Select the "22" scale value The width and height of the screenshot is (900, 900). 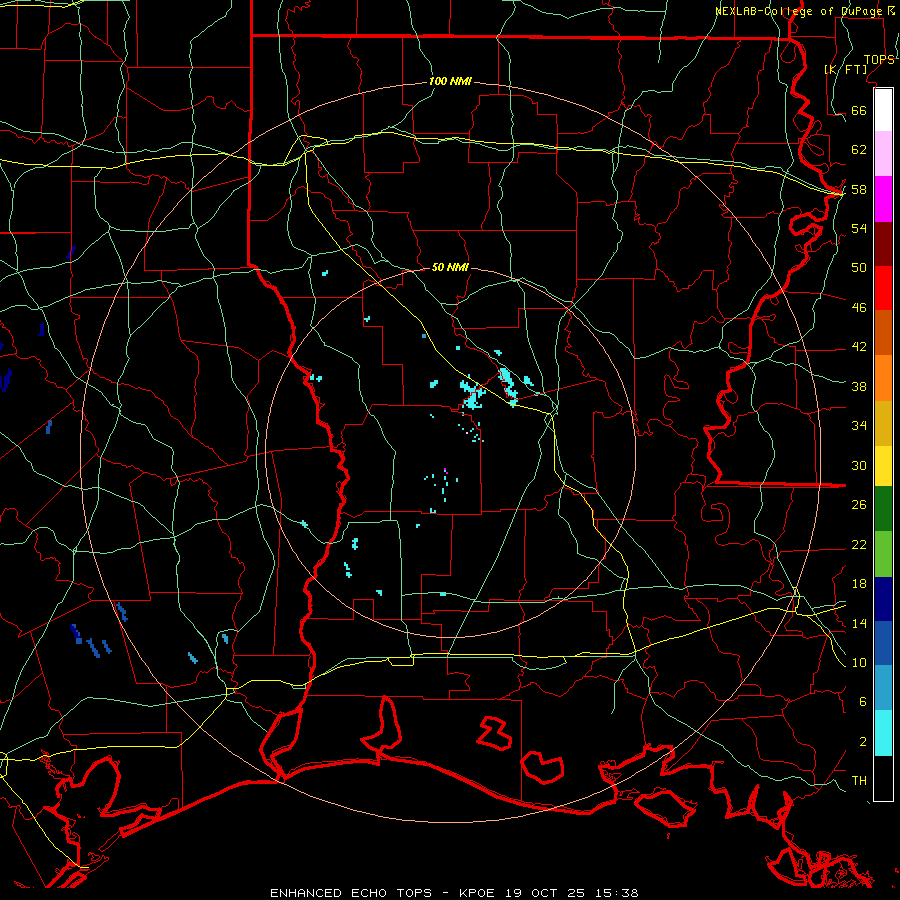point(859,544)
